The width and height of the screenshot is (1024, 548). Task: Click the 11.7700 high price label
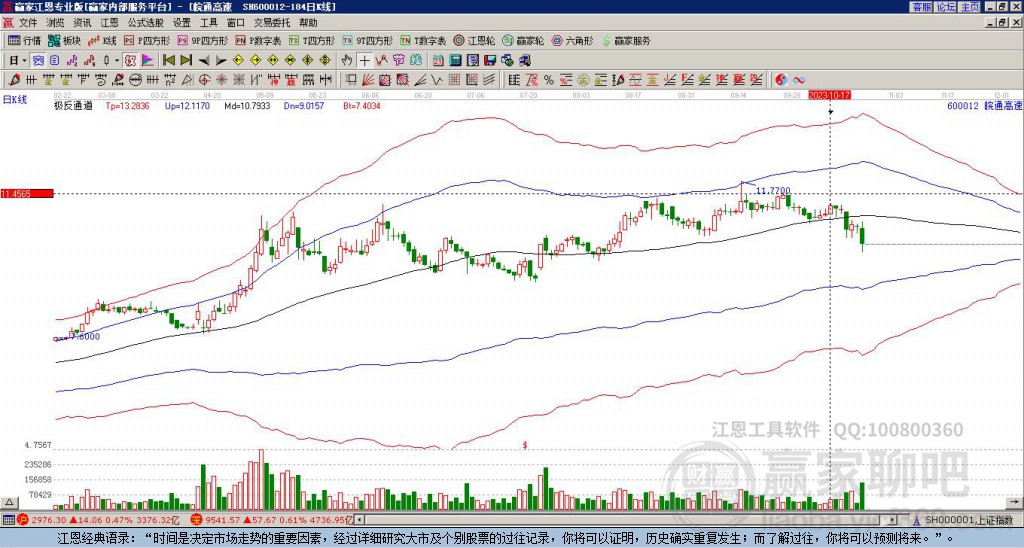click(773, 191)
